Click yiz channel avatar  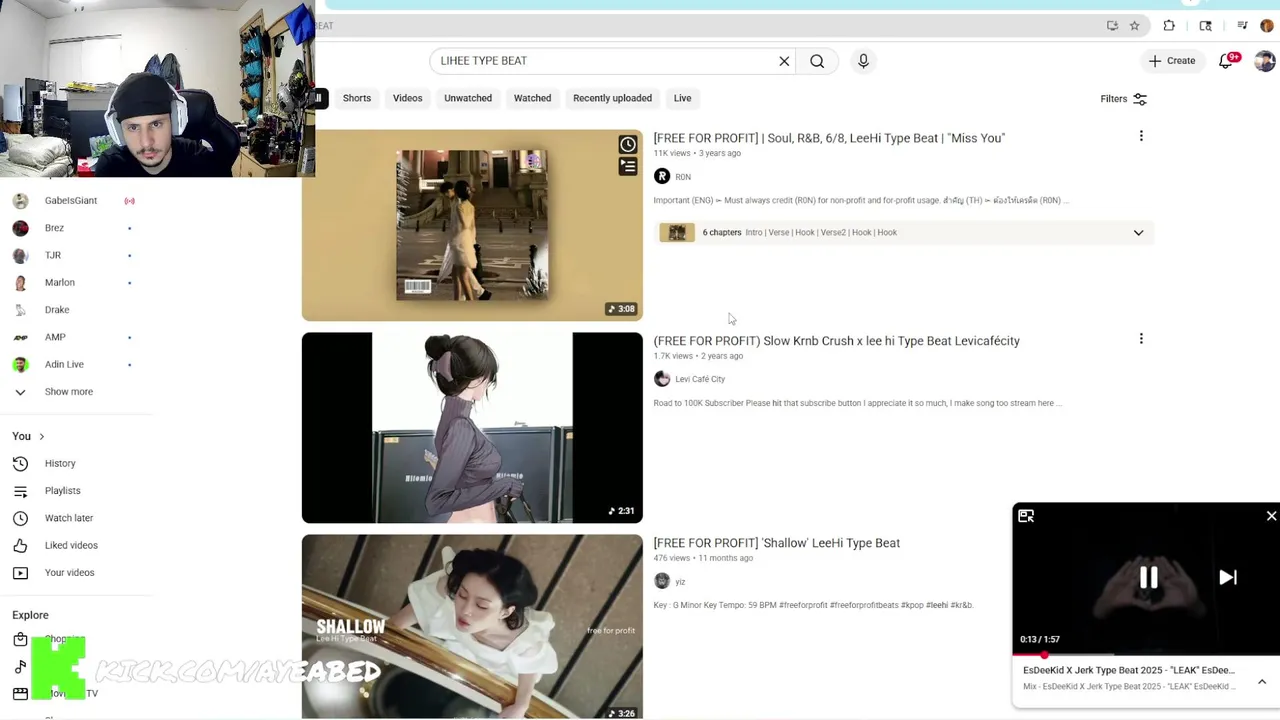coord(662,582)
